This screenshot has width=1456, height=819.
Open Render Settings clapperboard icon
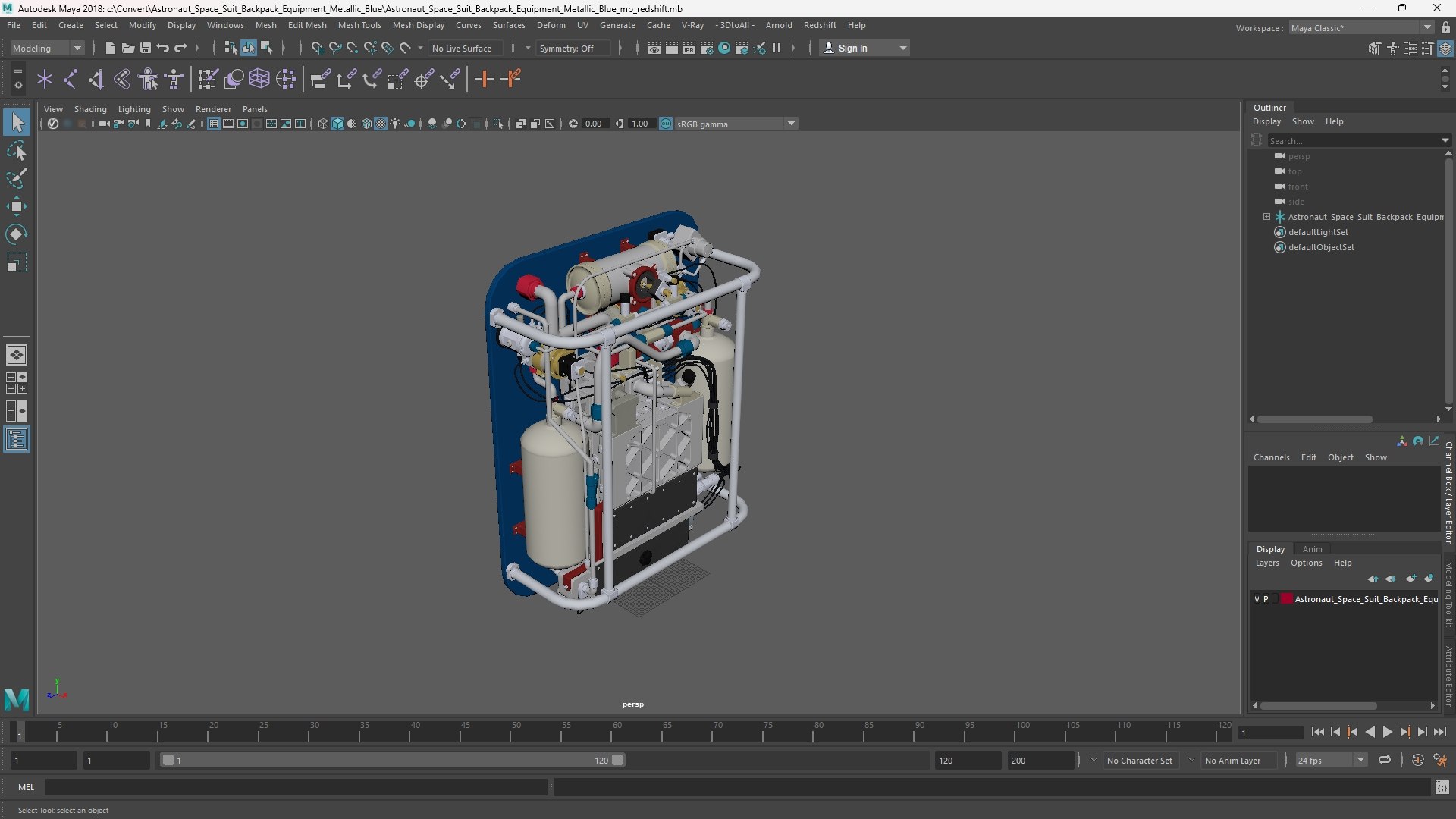click(x=706, y=48)
